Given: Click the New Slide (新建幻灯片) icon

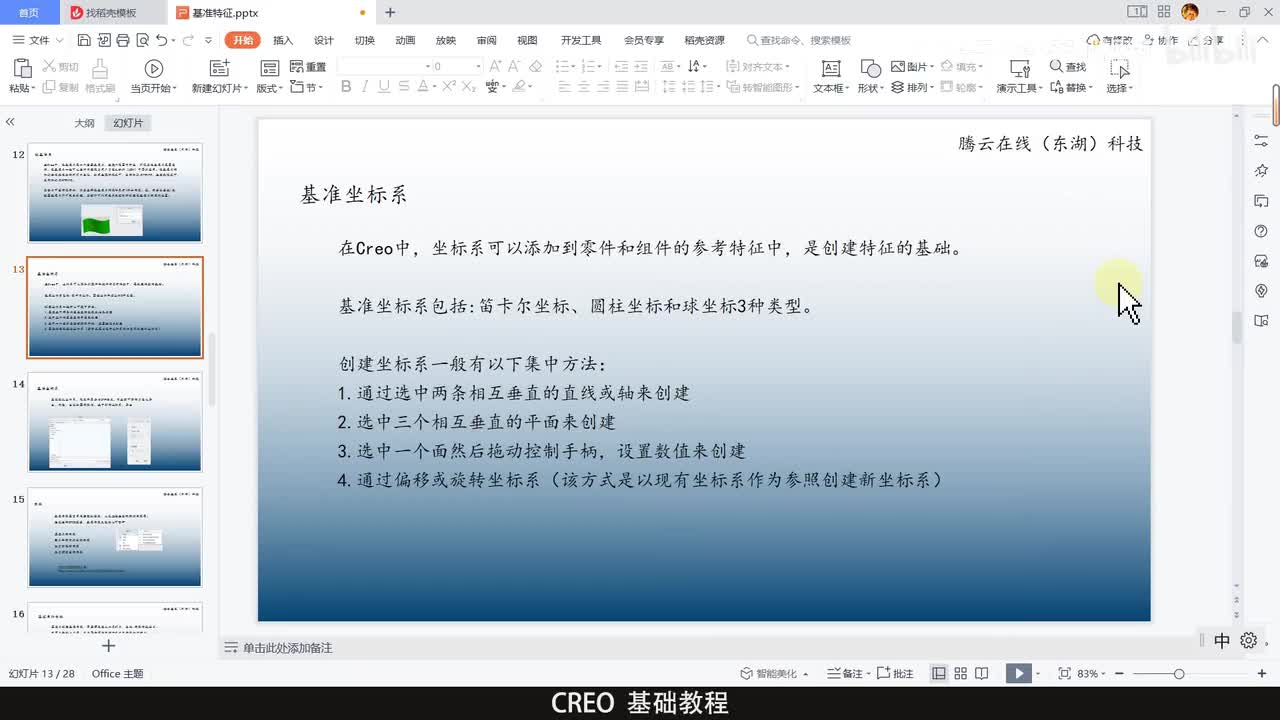Looking at the screenshot, I should (x=220, y=68).
